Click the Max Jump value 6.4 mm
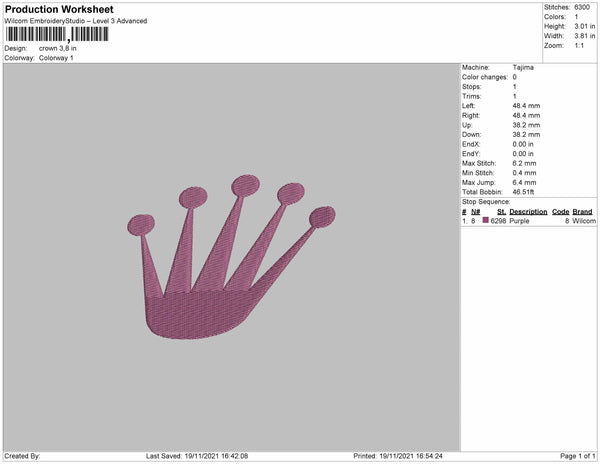 524,182
